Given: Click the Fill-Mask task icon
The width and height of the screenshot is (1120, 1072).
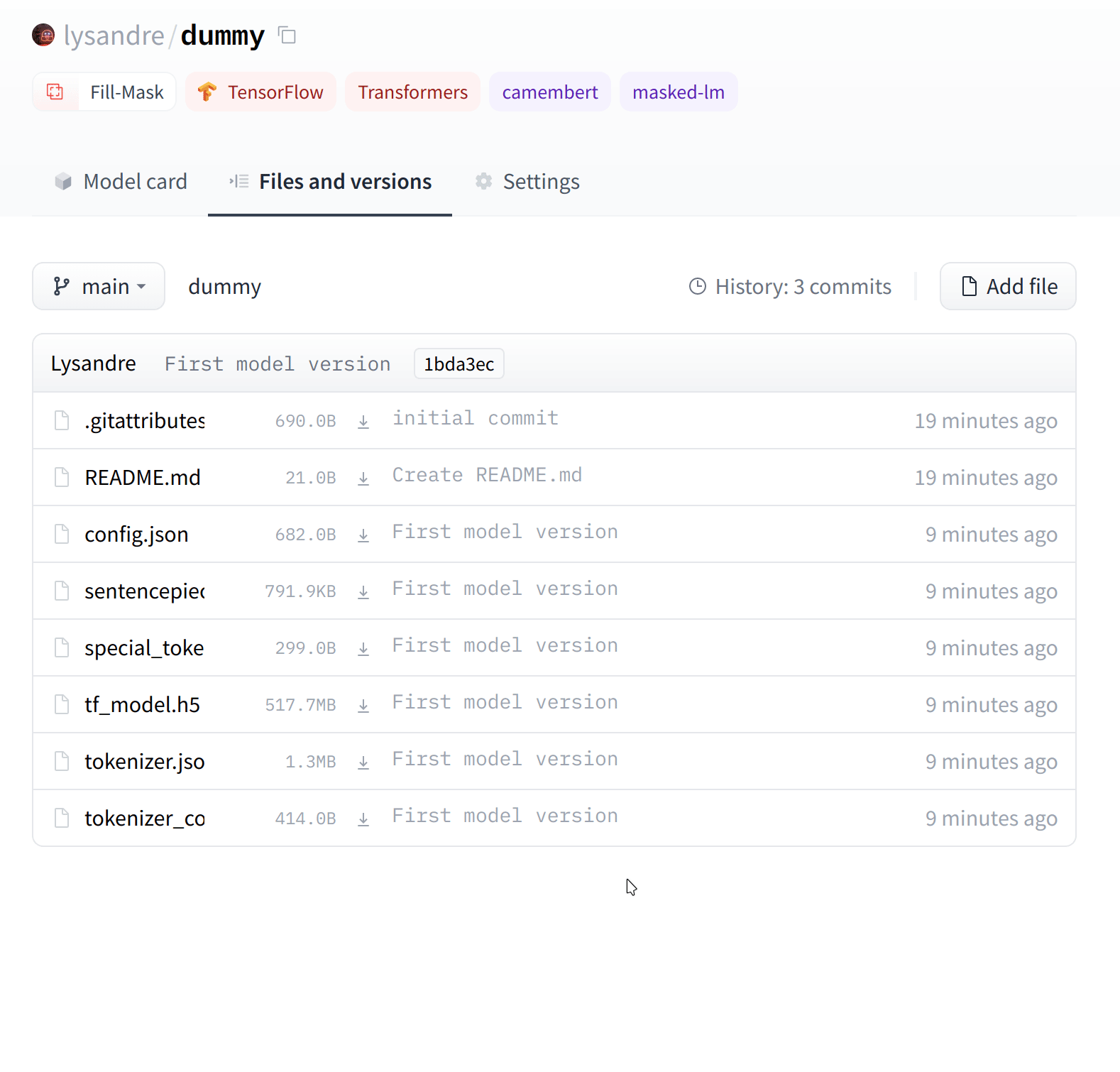Looking at the screenshot, I should pos(55,92).
